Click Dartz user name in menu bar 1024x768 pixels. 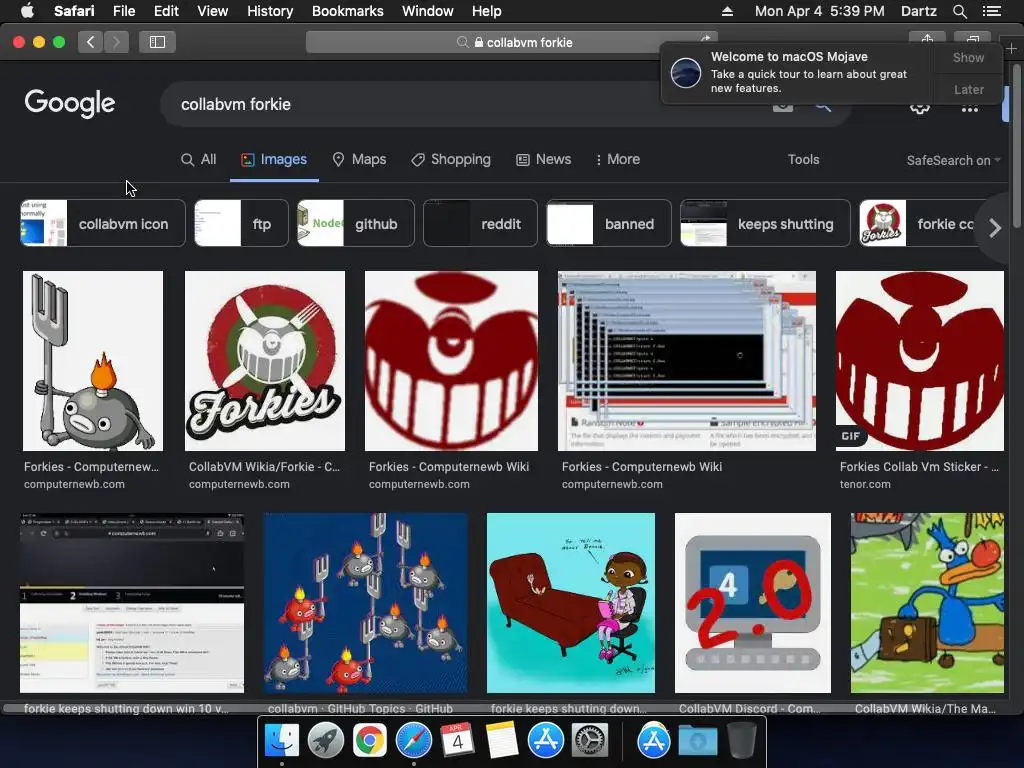[918, 11]
